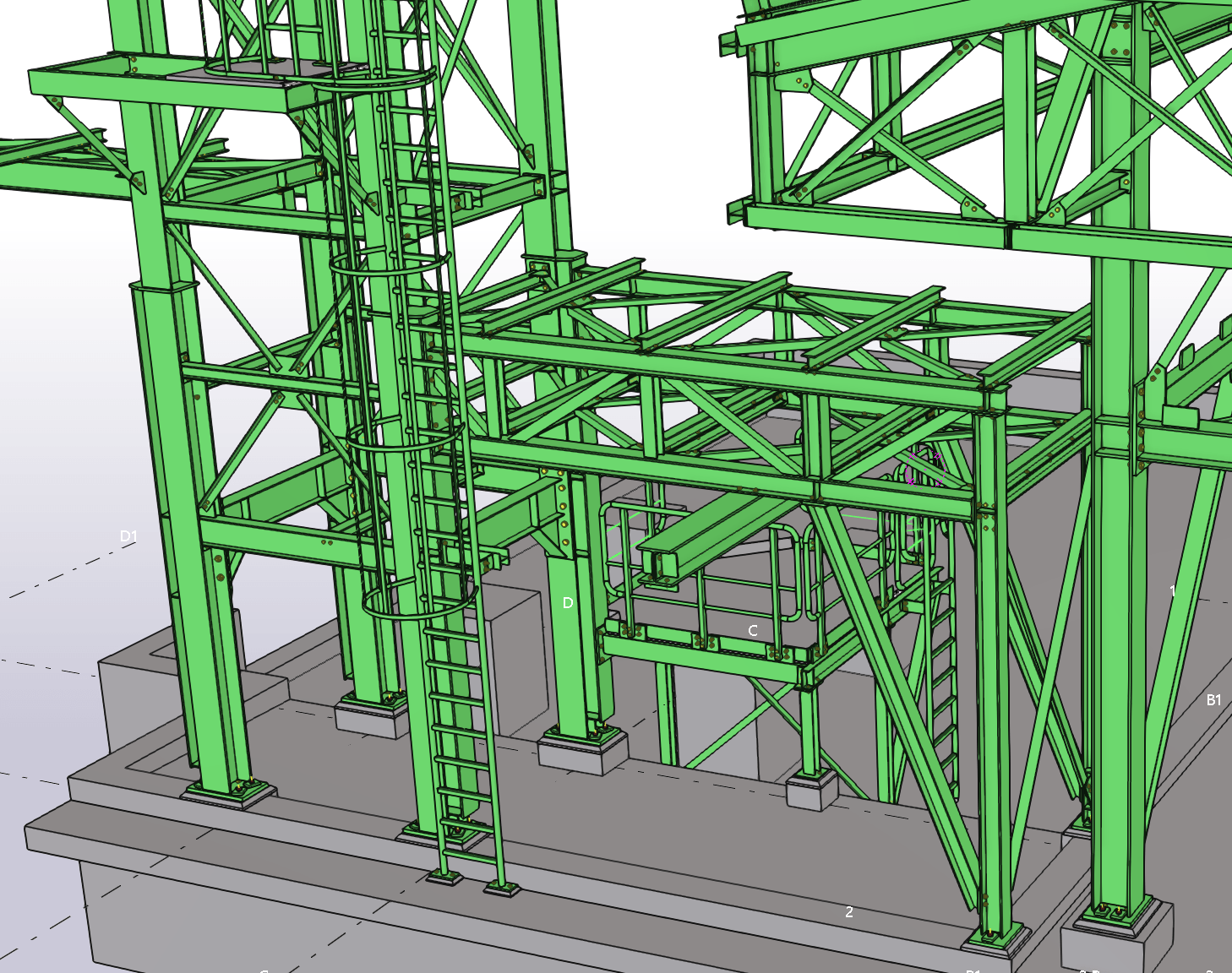The height and width of the screenshot is (973, 1232).
Task: Click the grid label D1
Action: pyautogui.click(x=128, y=536)
